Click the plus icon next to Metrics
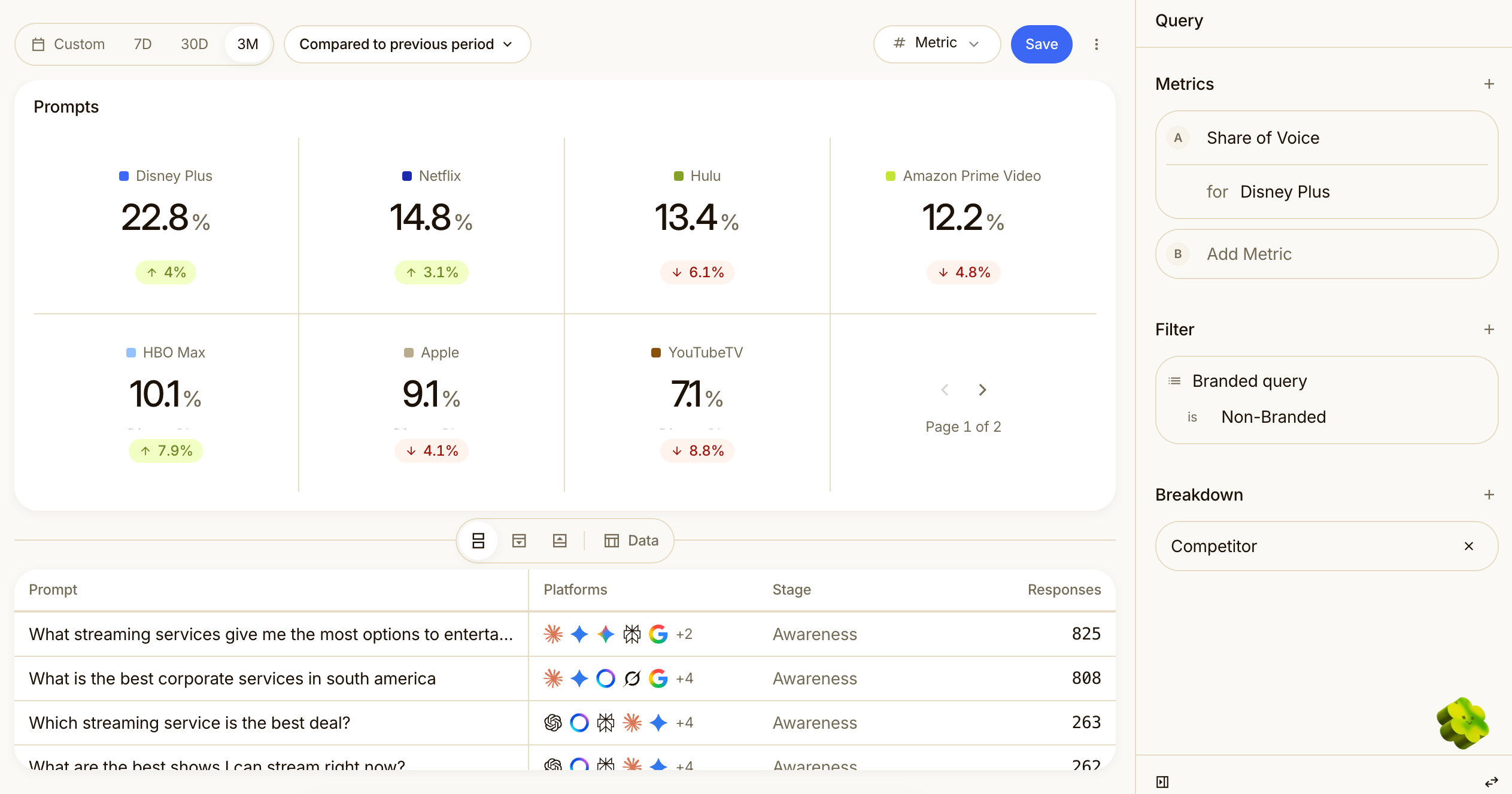This screenshot has width=1512, height=794. pyautogui.click(x=1489, y=84)
